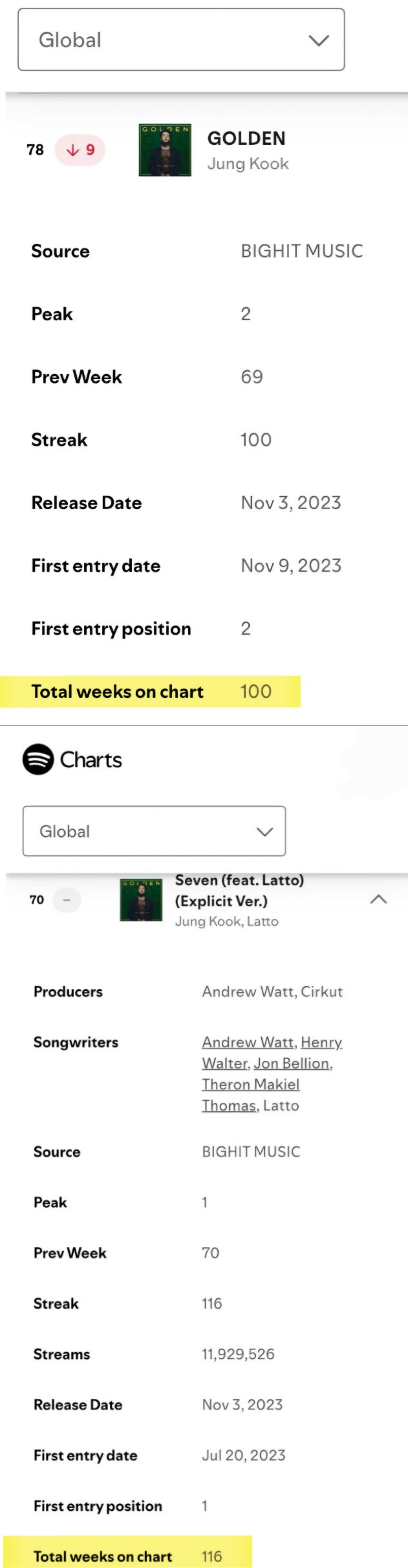408x1568 pixels.
Task: Click the no-change dash badge
Action: (67, 900)
